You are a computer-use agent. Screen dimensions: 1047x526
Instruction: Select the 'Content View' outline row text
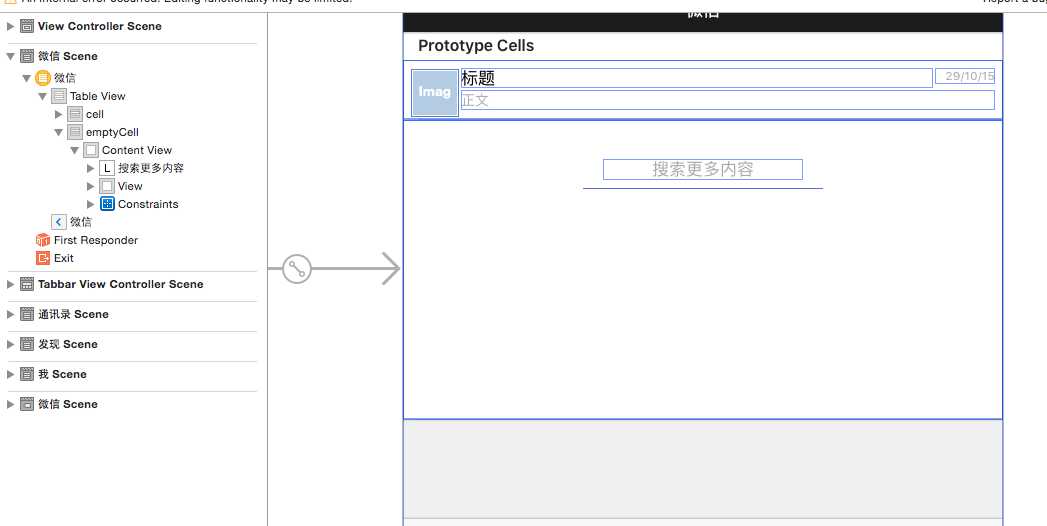click(x=137, y=150)
